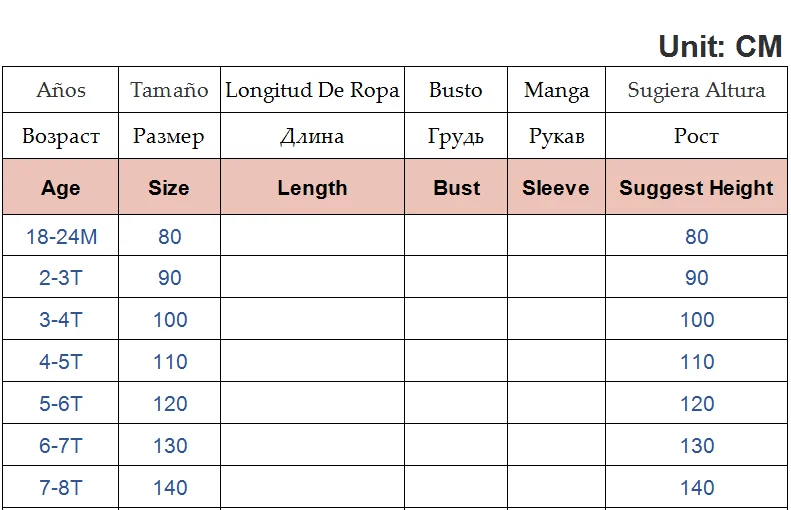This screenshot has width=791, height=510.
Task: Click the Suggest Height header
Action: 696,188
